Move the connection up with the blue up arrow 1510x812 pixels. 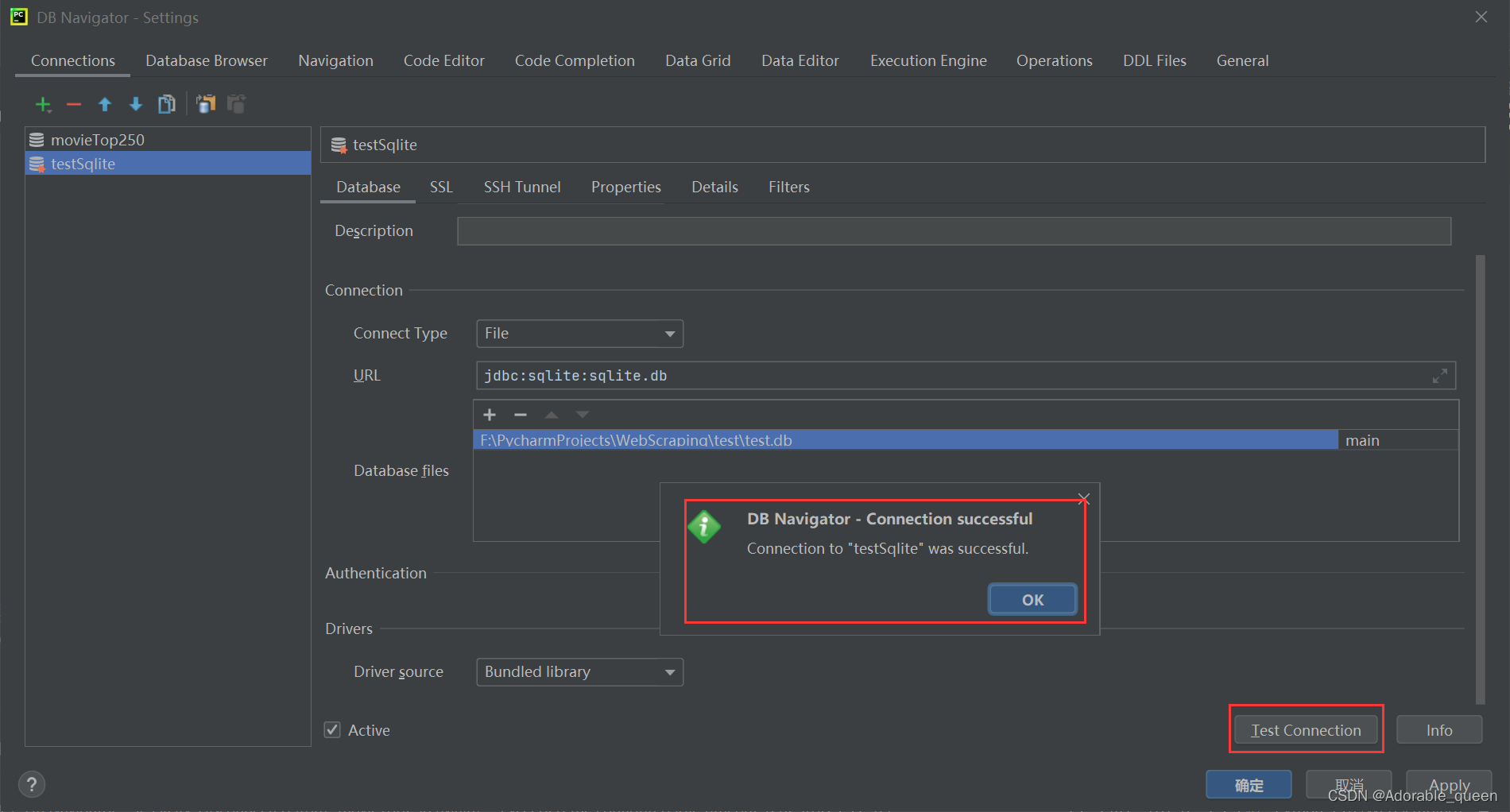(x=105, y=104)
